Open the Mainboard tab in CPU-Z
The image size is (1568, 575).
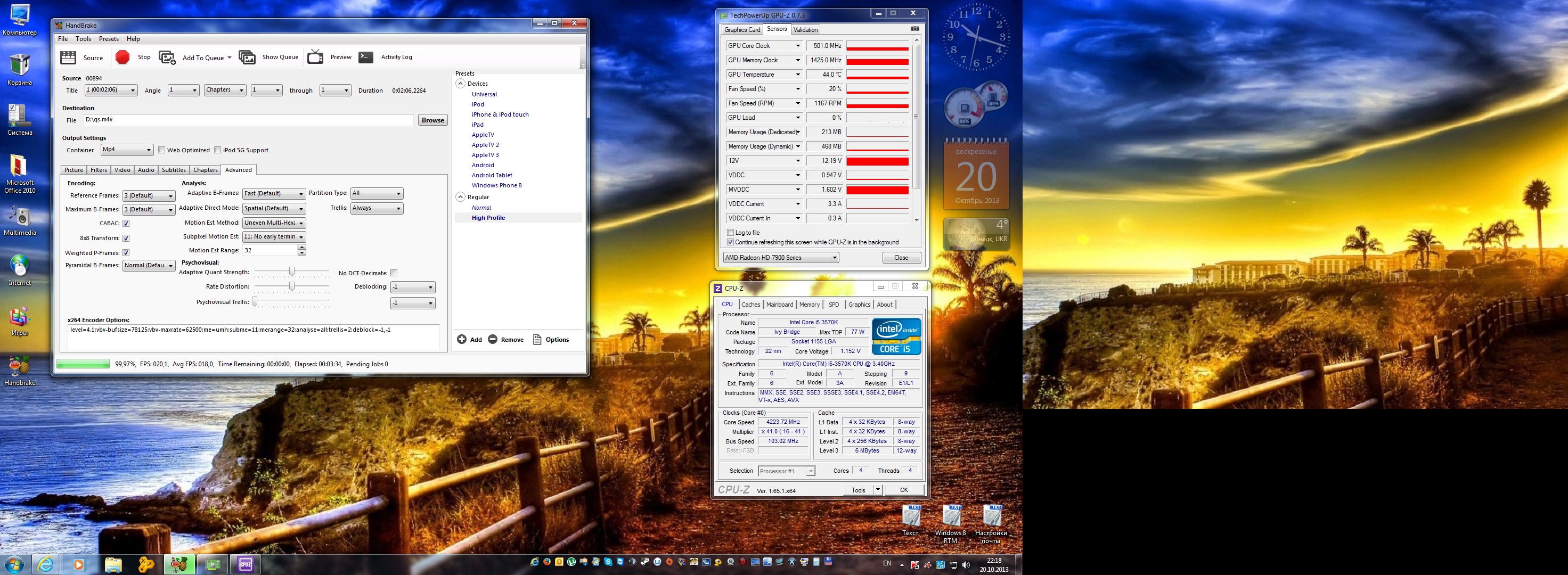[779, 305]
